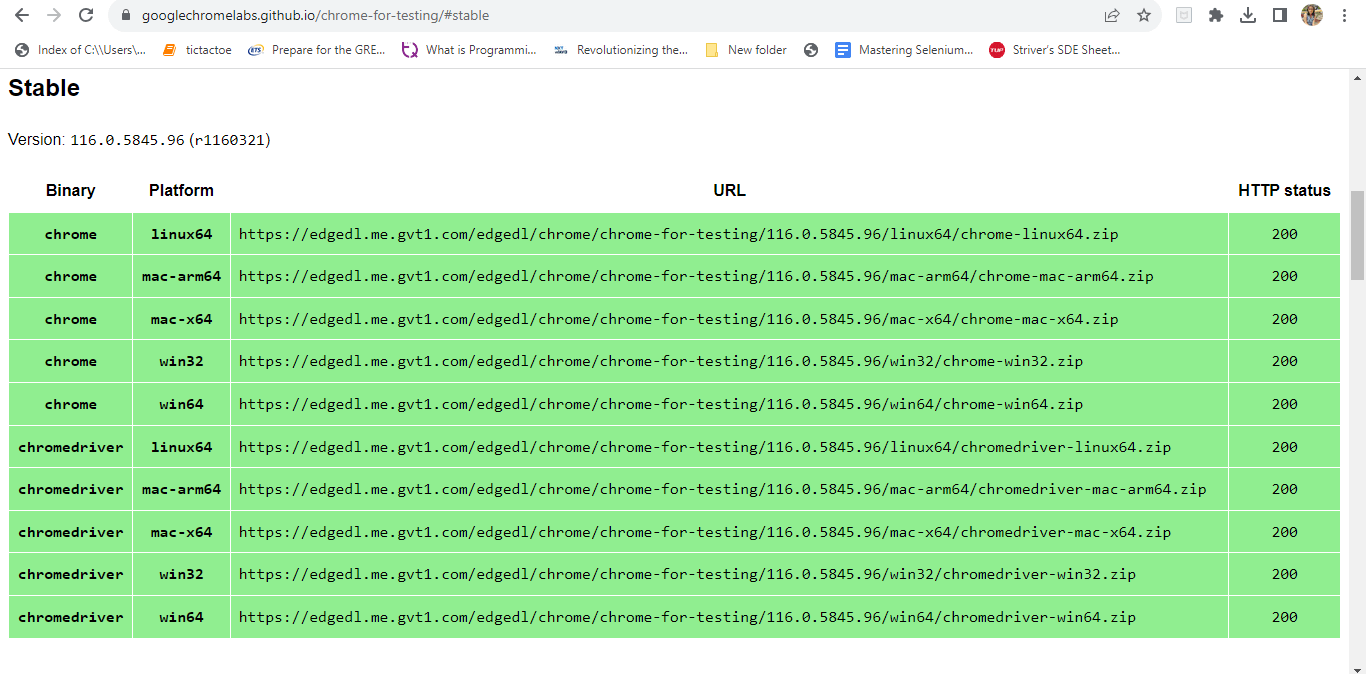Click chromedriver binary cell in linux64 row
Screen dimensions: 1366x674
tap(71, 447)
